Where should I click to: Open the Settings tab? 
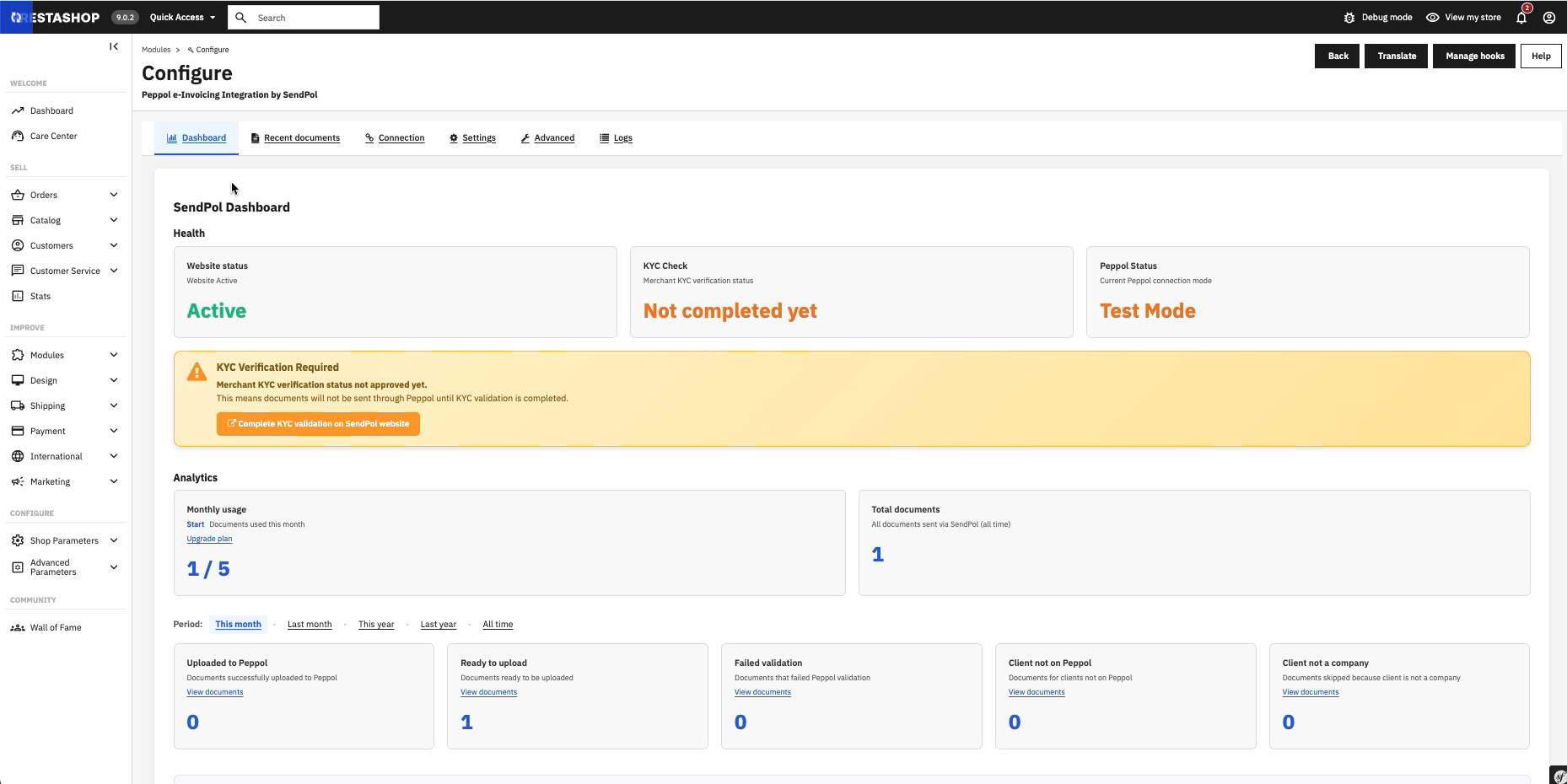[472, 137]
